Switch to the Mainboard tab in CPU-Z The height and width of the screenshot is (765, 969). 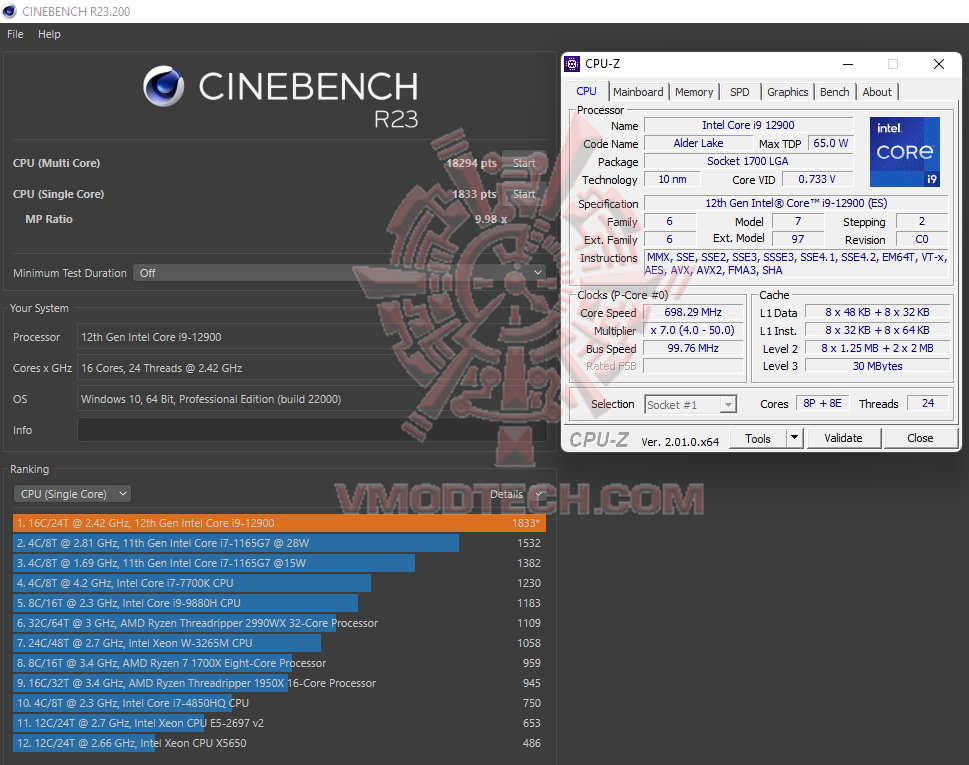click(x=638, y=92)
